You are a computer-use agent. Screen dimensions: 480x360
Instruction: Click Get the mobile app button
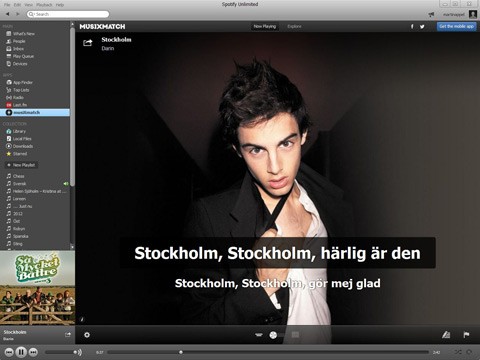point(456,26)
